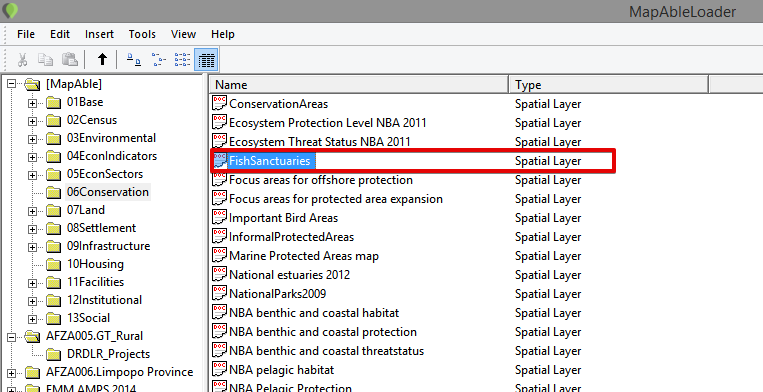Expand the AFZA006.Limpopo Province node

(x=11, y=373)
